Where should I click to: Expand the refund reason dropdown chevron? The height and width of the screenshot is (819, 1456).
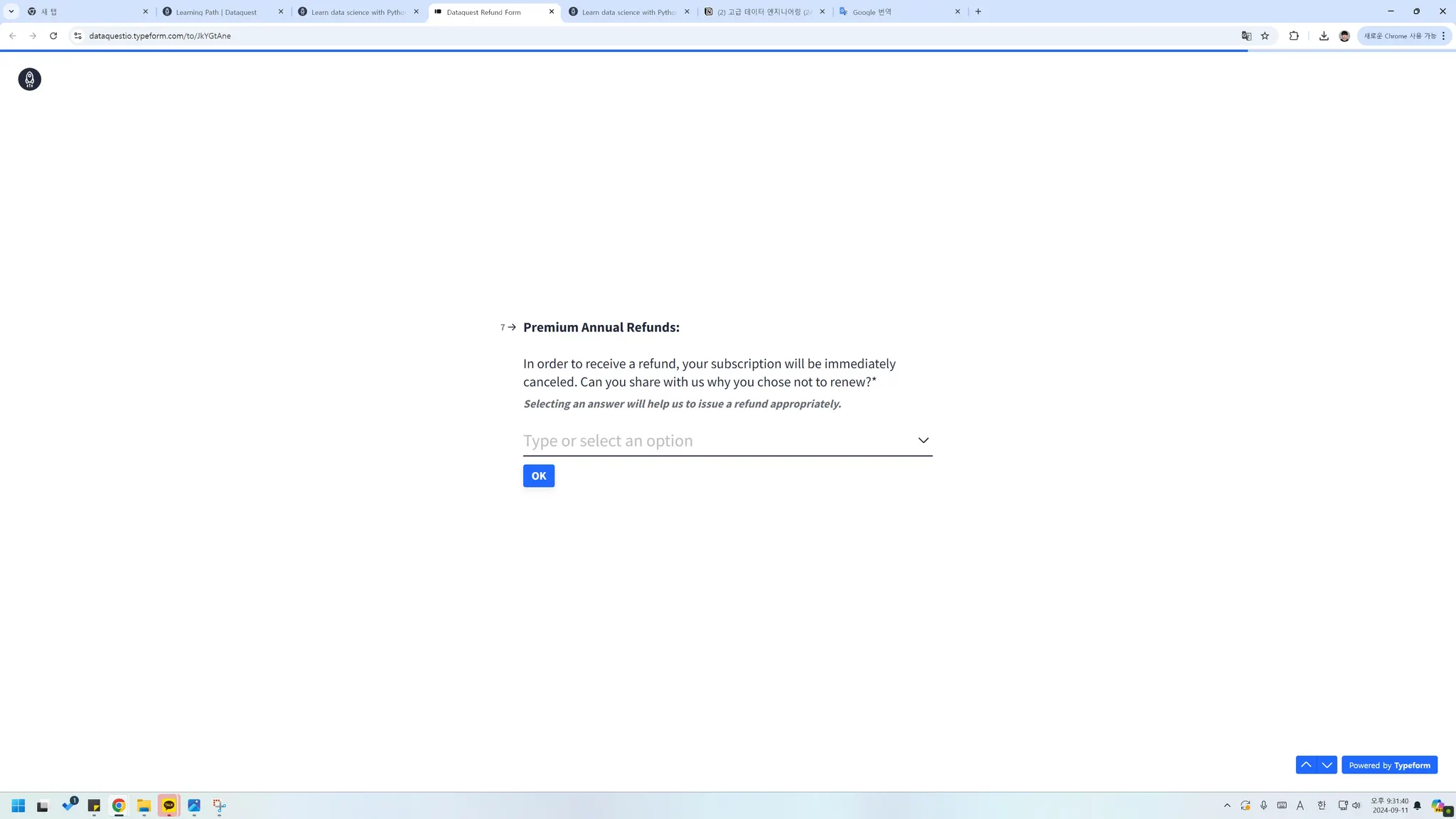click(923, 441)
